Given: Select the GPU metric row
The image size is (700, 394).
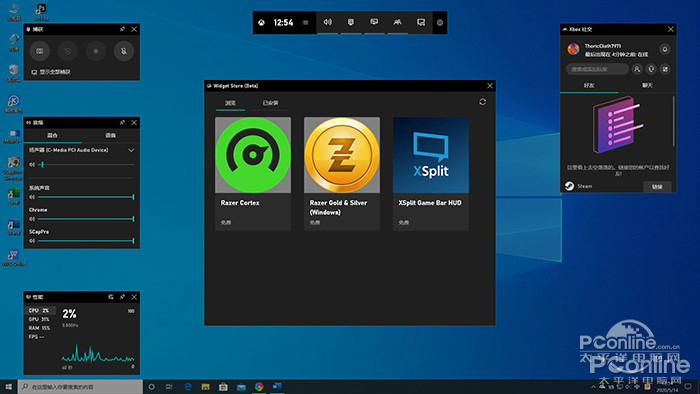Looking at the screenshot, I should (40, 319).
